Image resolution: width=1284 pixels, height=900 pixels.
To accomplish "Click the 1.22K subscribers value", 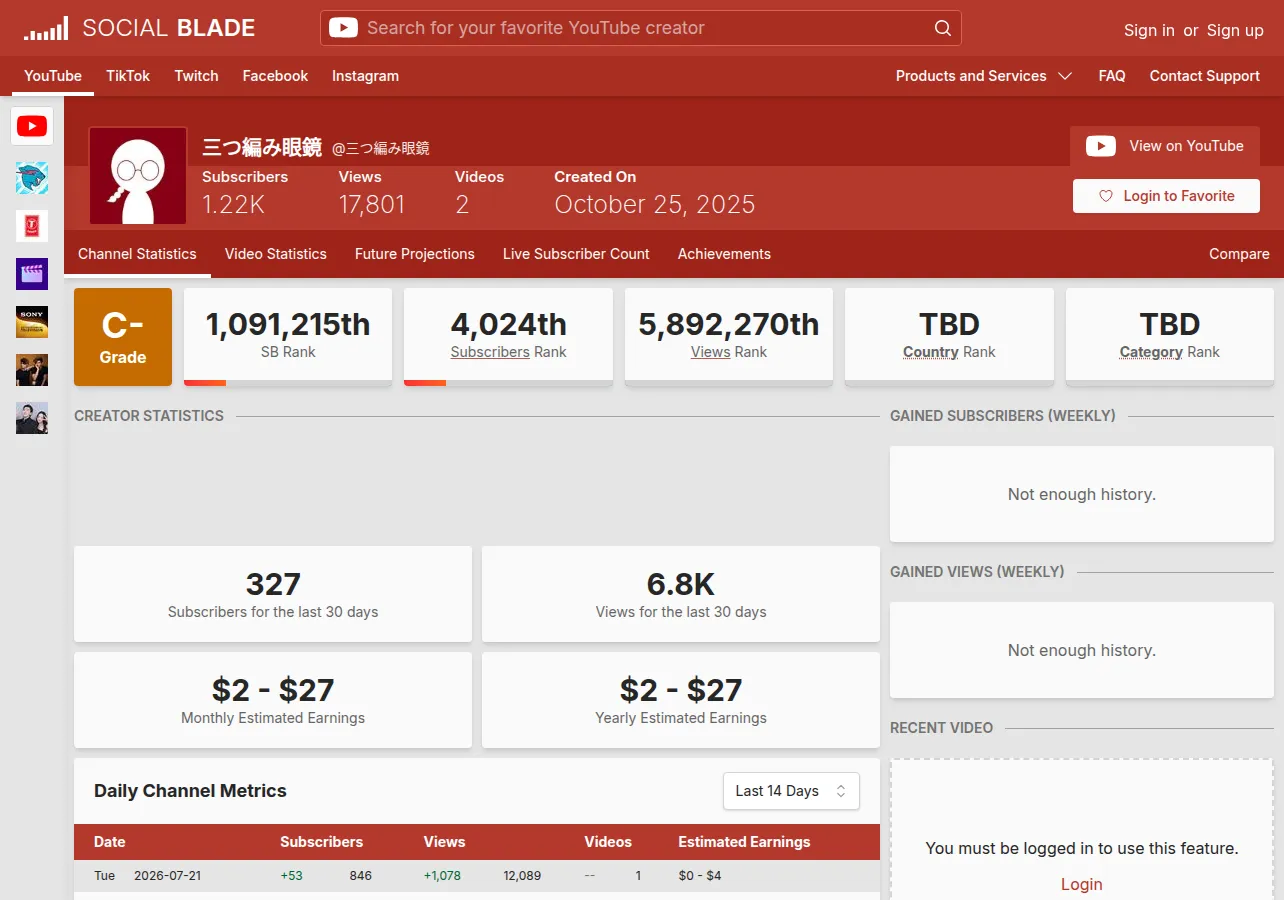I will 233,205.
